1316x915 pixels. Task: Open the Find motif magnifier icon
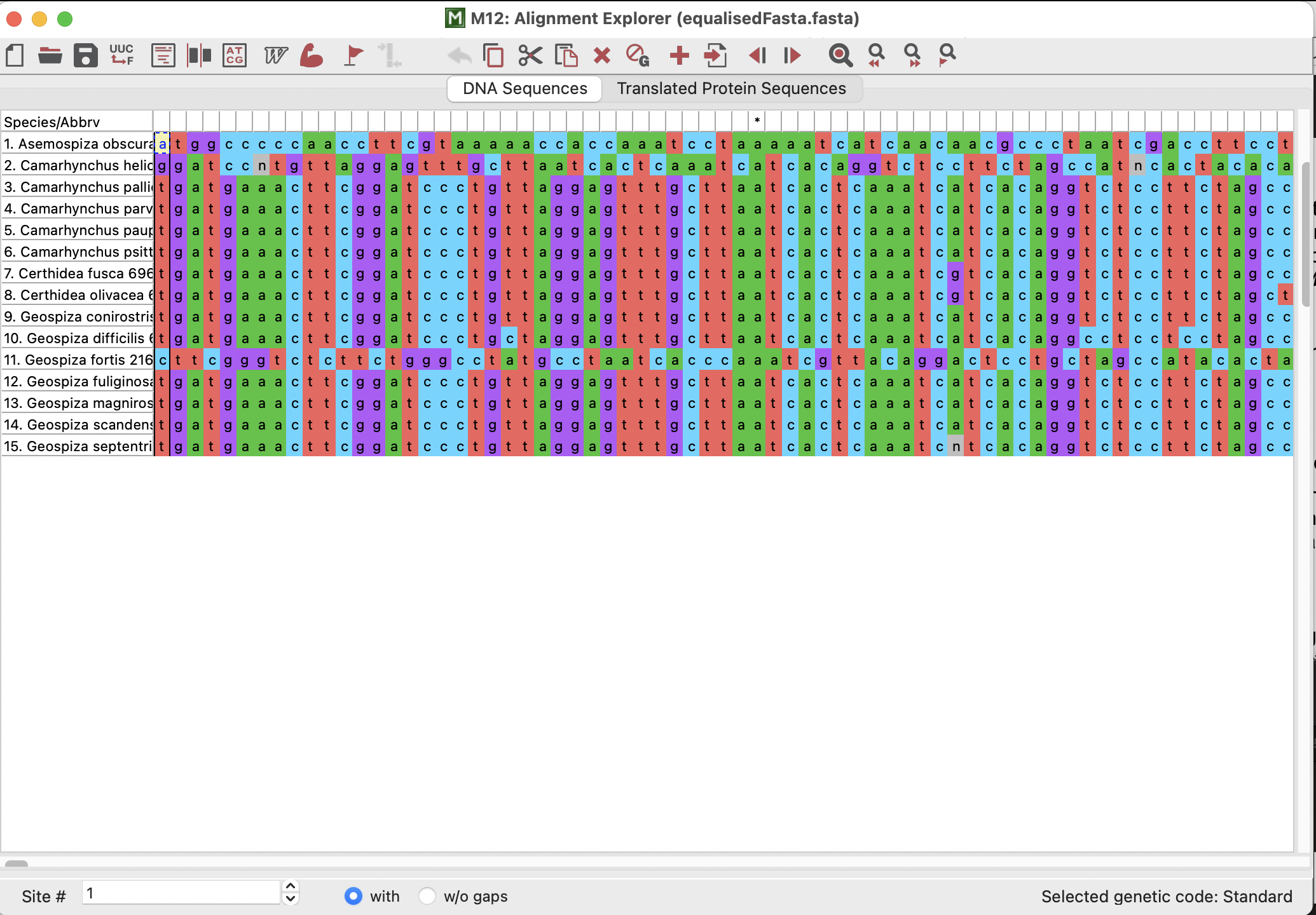click(840, 55)
